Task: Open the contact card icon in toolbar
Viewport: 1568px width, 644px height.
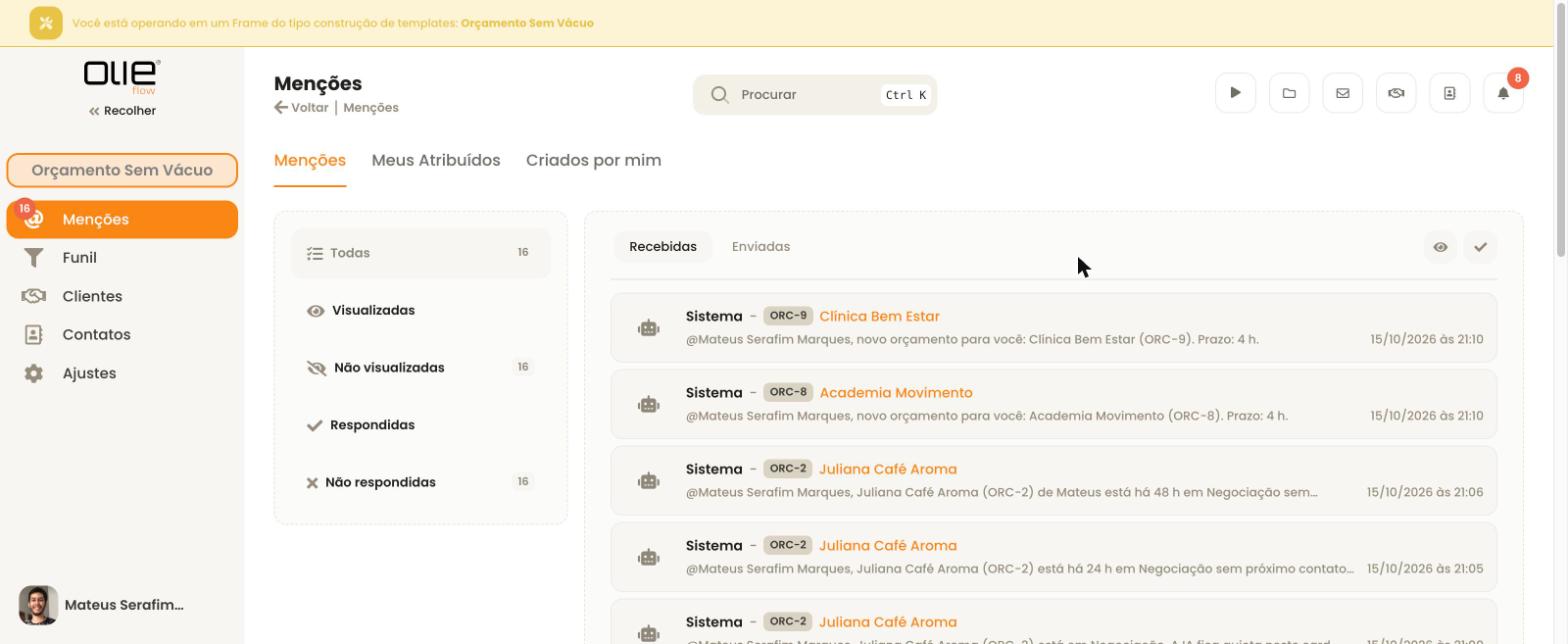Action: 1449,93
